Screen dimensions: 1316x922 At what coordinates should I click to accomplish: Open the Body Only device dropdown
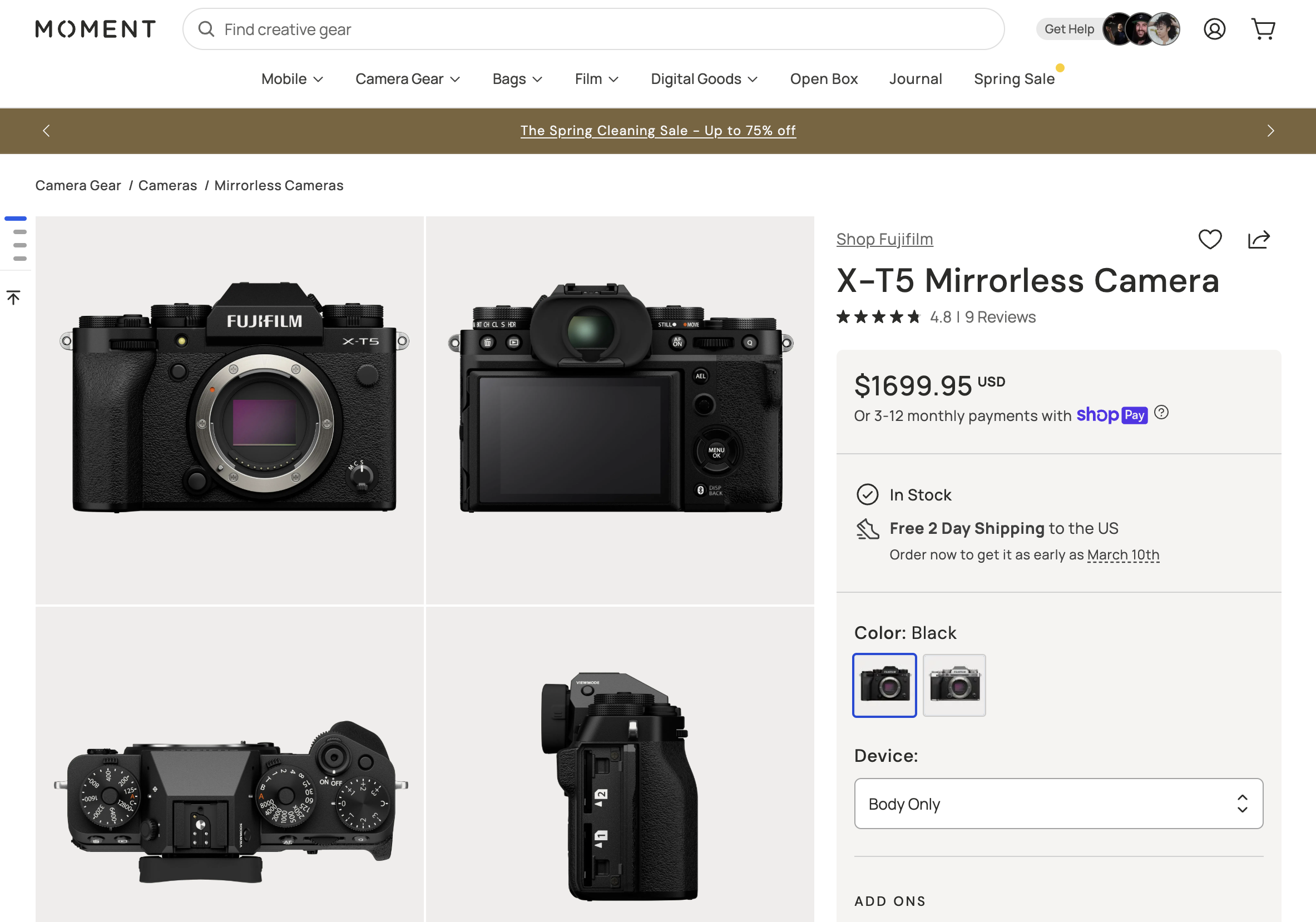coord(1058,804)
